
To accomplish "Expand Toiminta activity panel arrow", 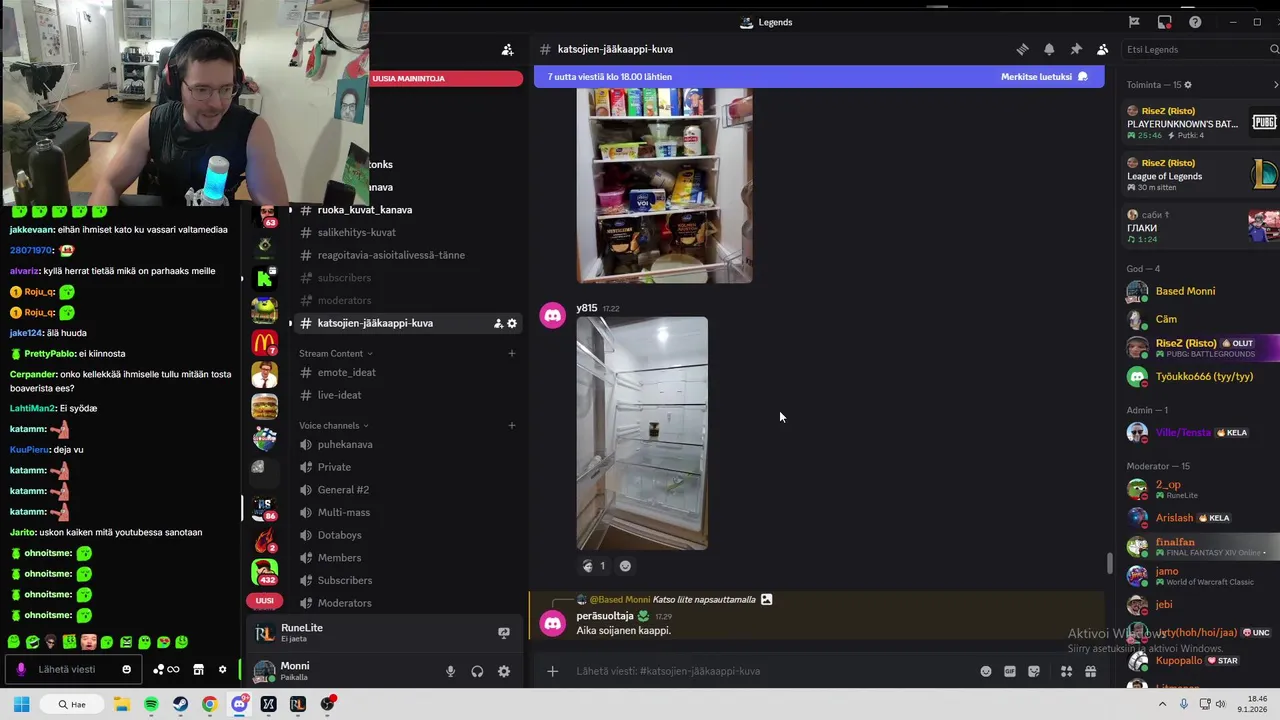I will pyautogui.click(x=1275, y=85).
